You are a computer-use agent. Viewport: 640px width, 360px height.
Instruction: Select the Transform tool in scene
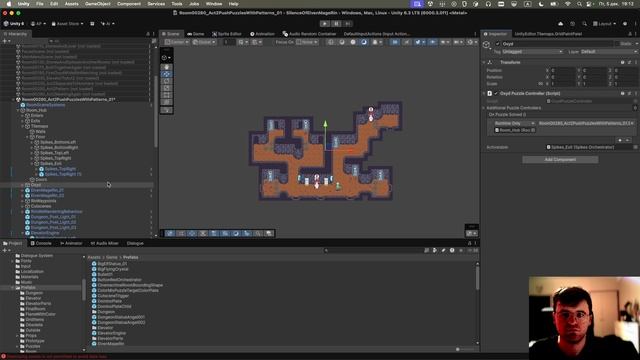(x=167, y=102)
